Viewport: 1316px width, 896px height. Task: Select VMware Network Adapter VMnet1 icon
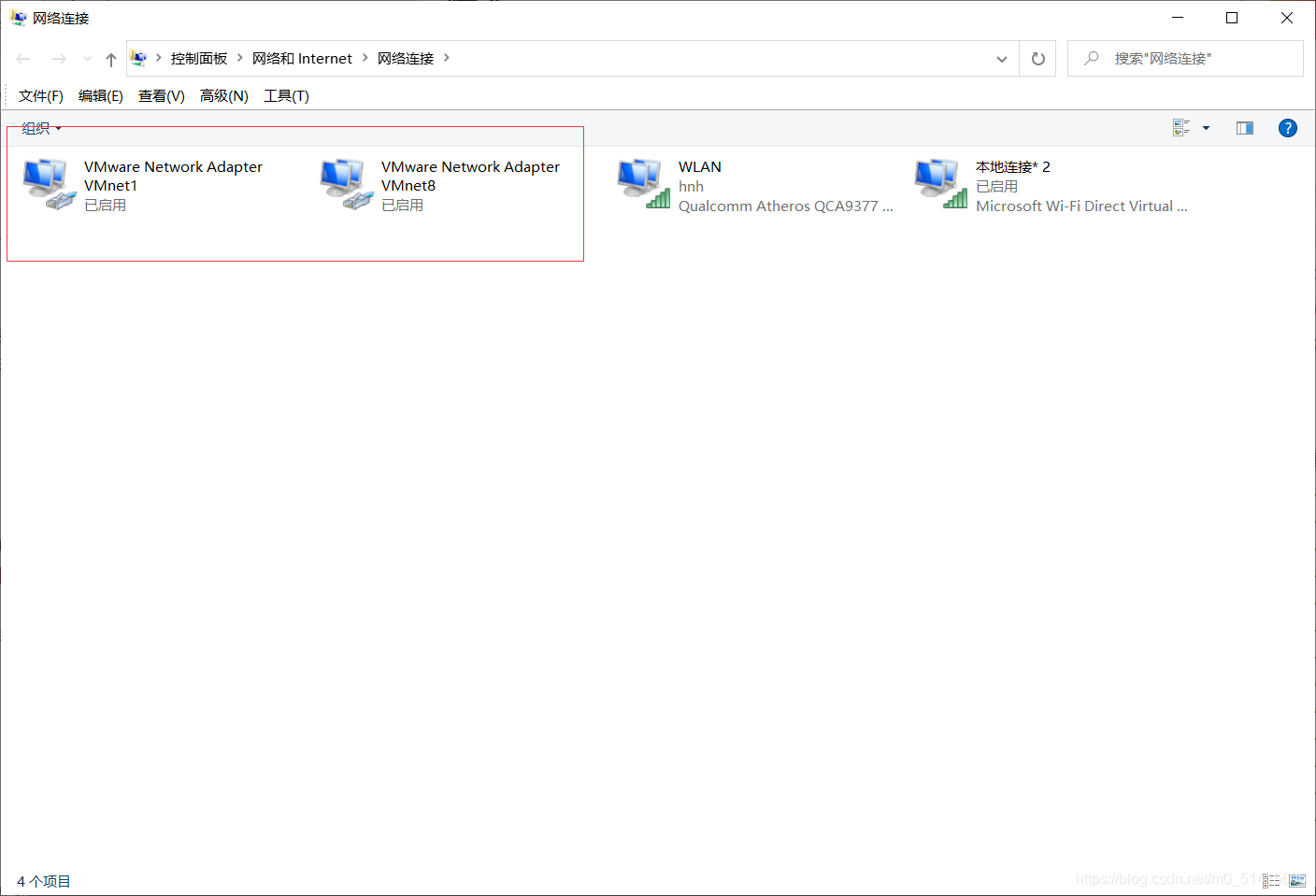[x=50, y=184]
